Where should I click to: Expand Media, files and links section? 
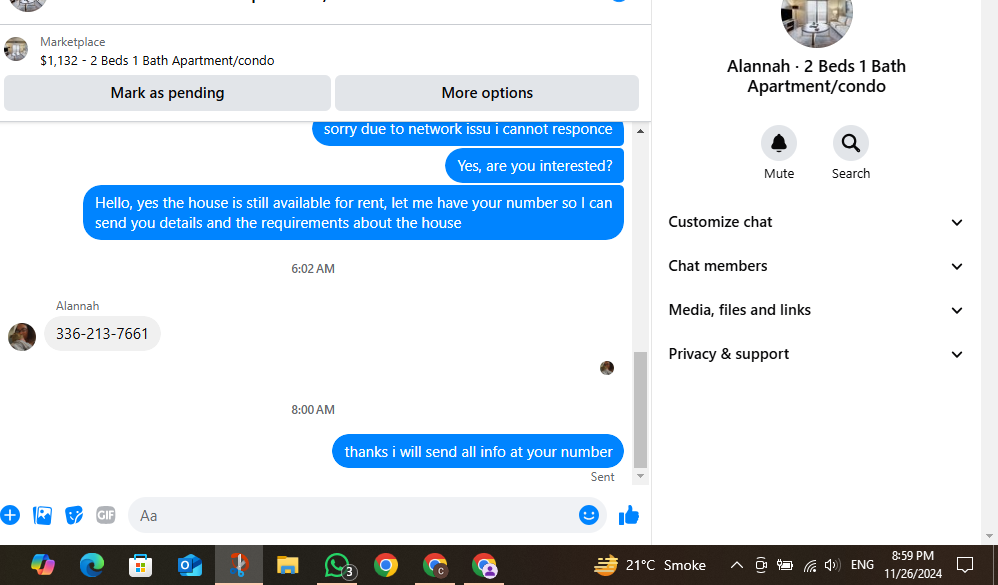click(815, 310)
